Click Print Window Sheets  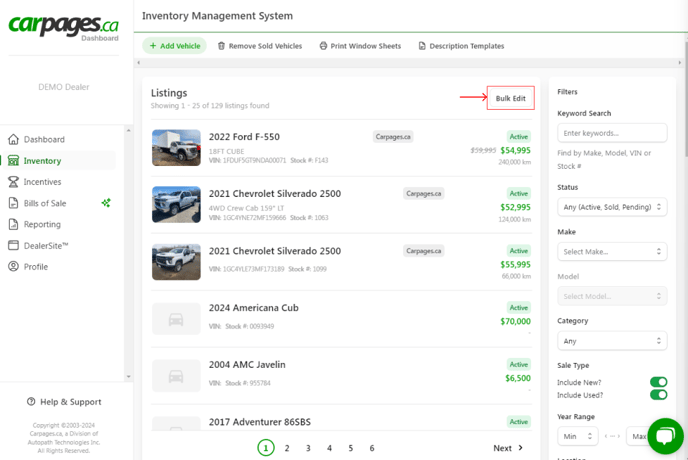(x=360, y=46)
